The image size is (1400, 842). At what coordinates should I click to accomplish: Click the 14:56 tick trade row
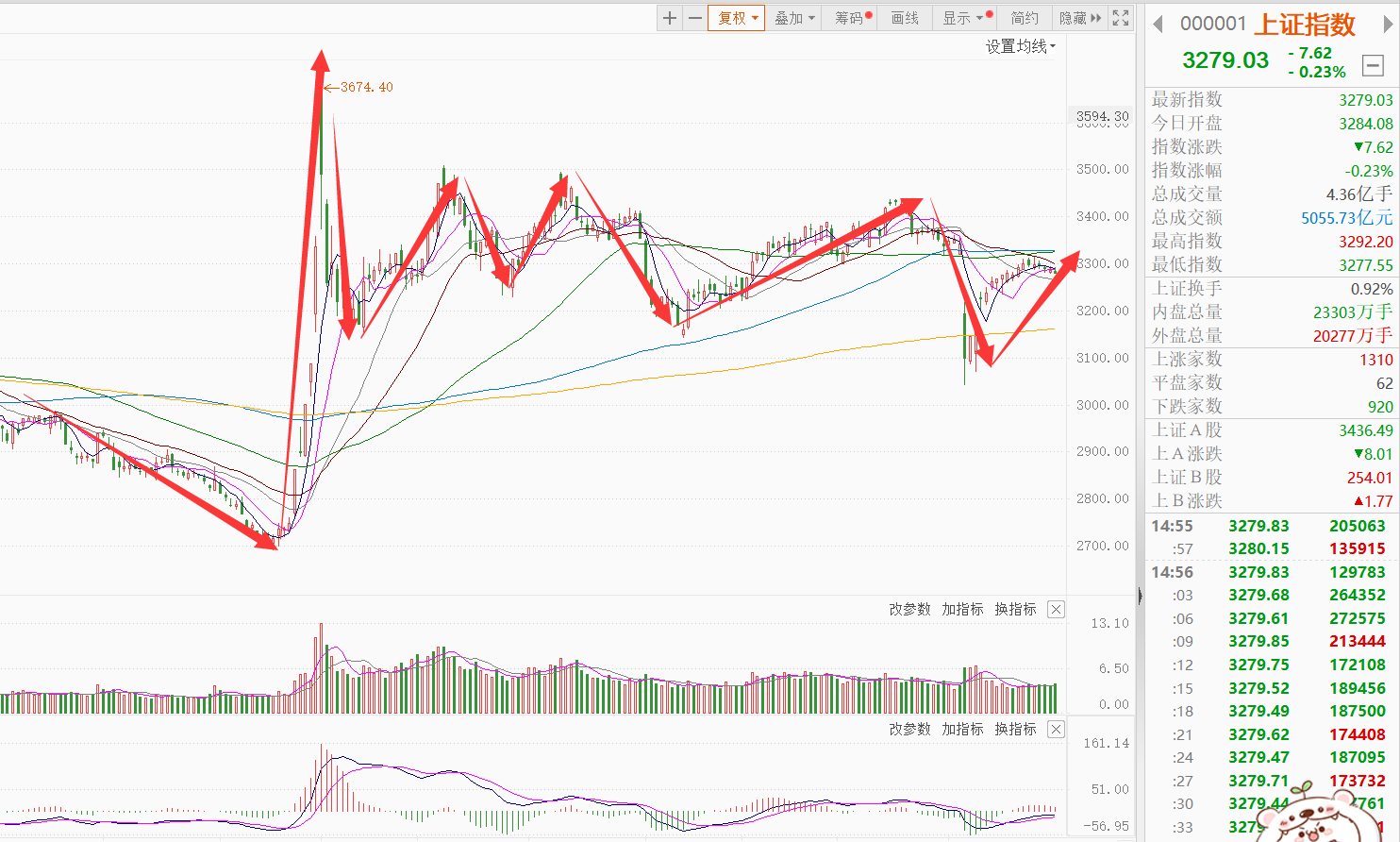1272,572
